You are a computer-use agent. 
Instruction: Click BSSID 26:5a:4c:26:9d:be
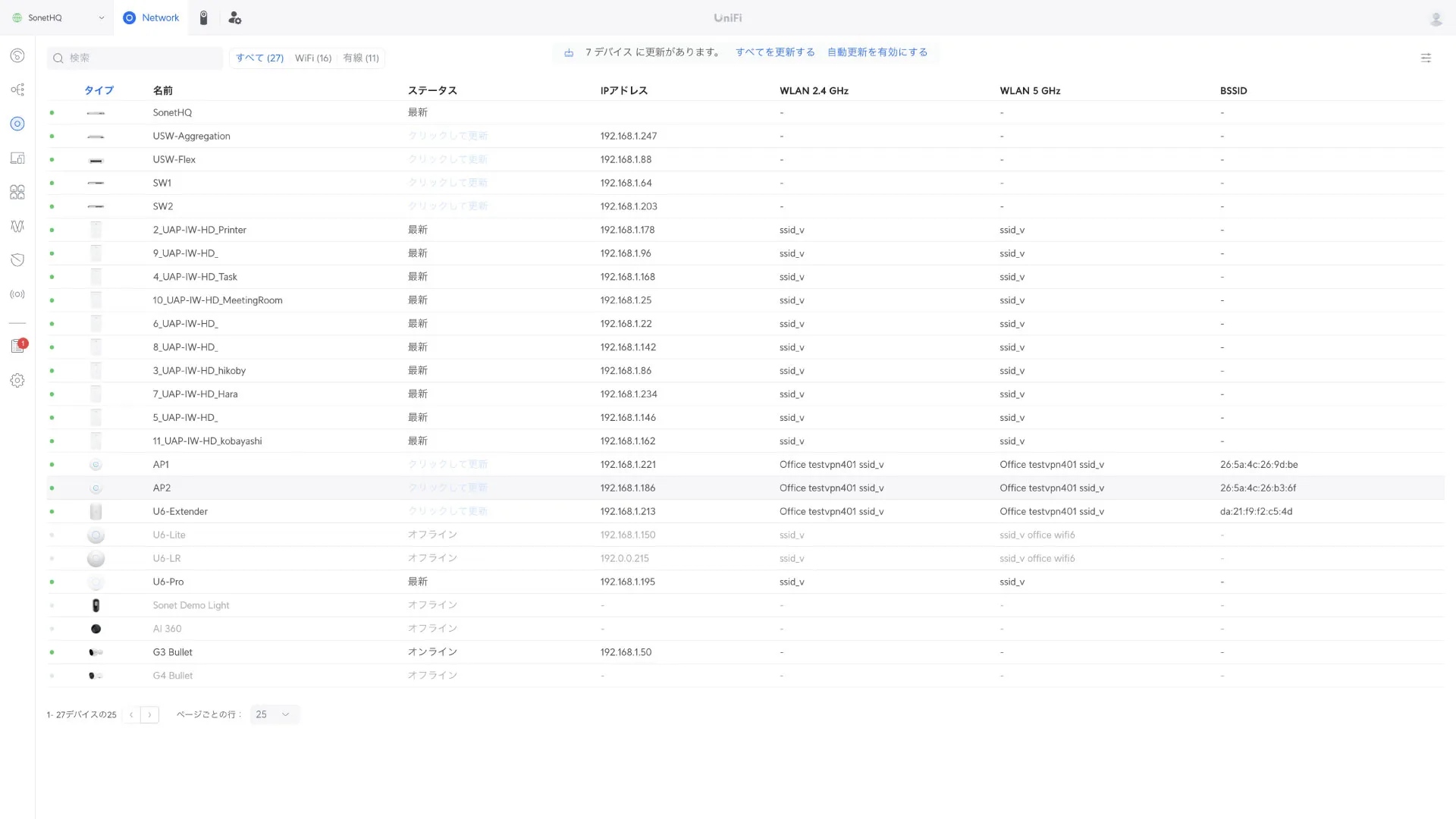click(1259, 465)
